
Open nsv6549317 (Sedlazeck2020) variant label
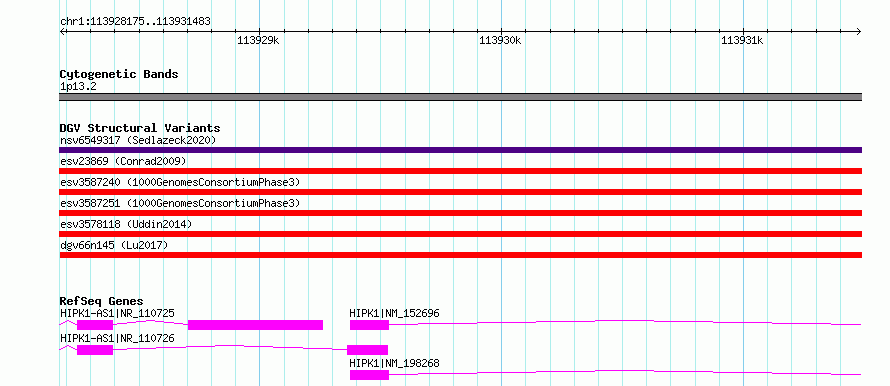[x=138, y=140]
